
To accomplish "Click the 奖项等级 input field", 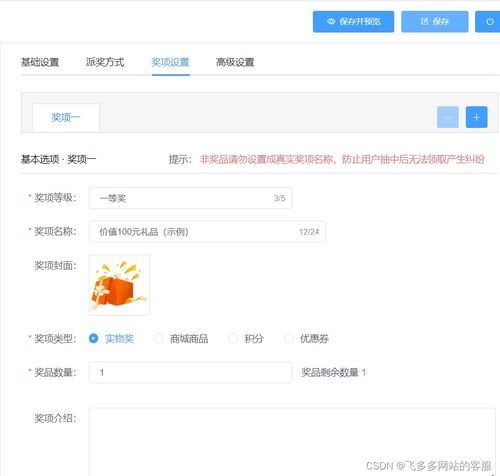I will tap(191, 198).
